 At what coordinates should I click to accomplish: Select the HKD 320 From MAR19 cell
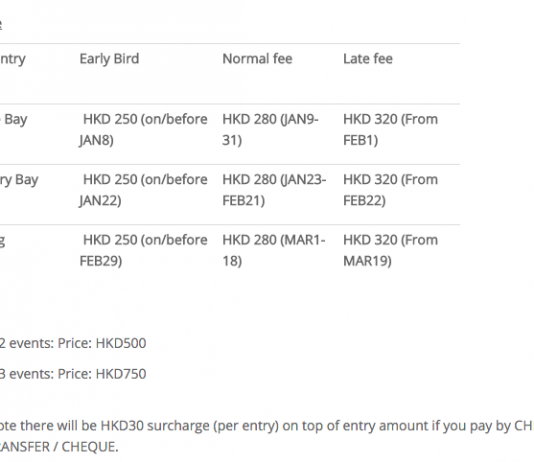pos(390,251)
